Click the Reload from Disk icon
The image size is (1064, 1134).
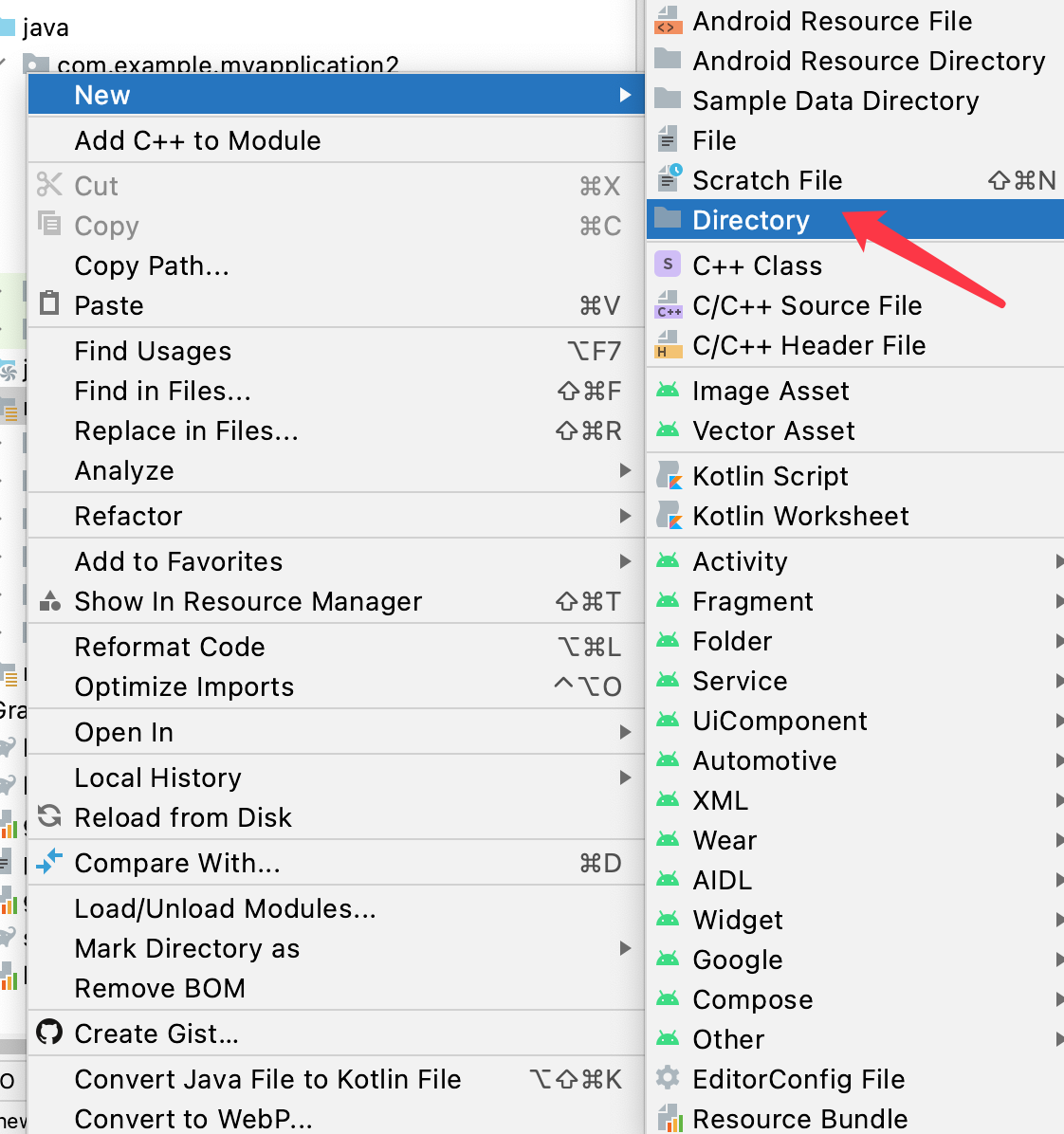pyautogui.click(x=49, y=816)
